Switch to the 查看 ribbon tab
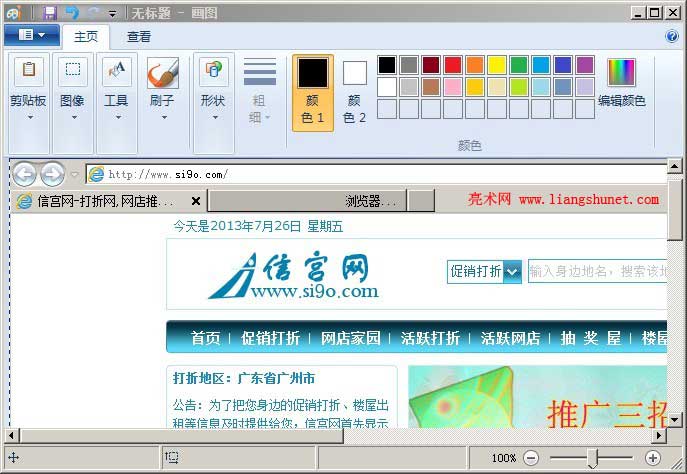 138,37
